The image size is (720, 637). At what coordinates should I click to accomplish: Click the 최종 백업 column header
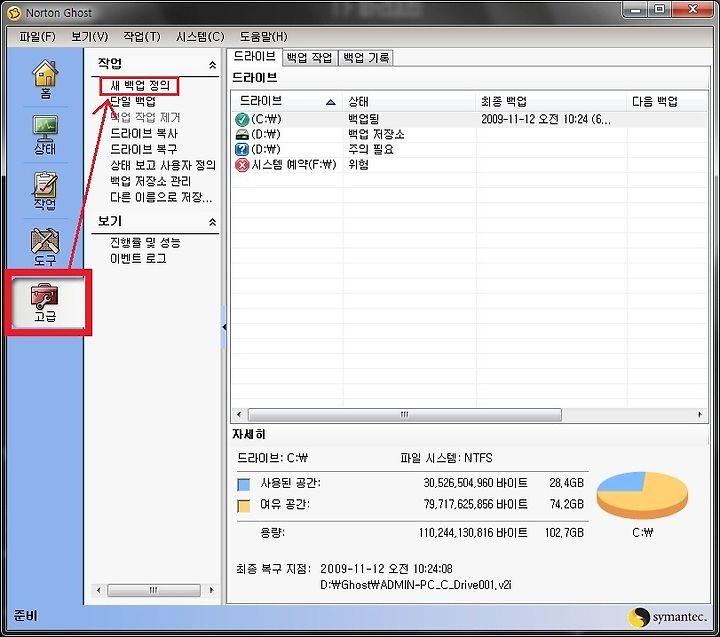pos(551,101)
